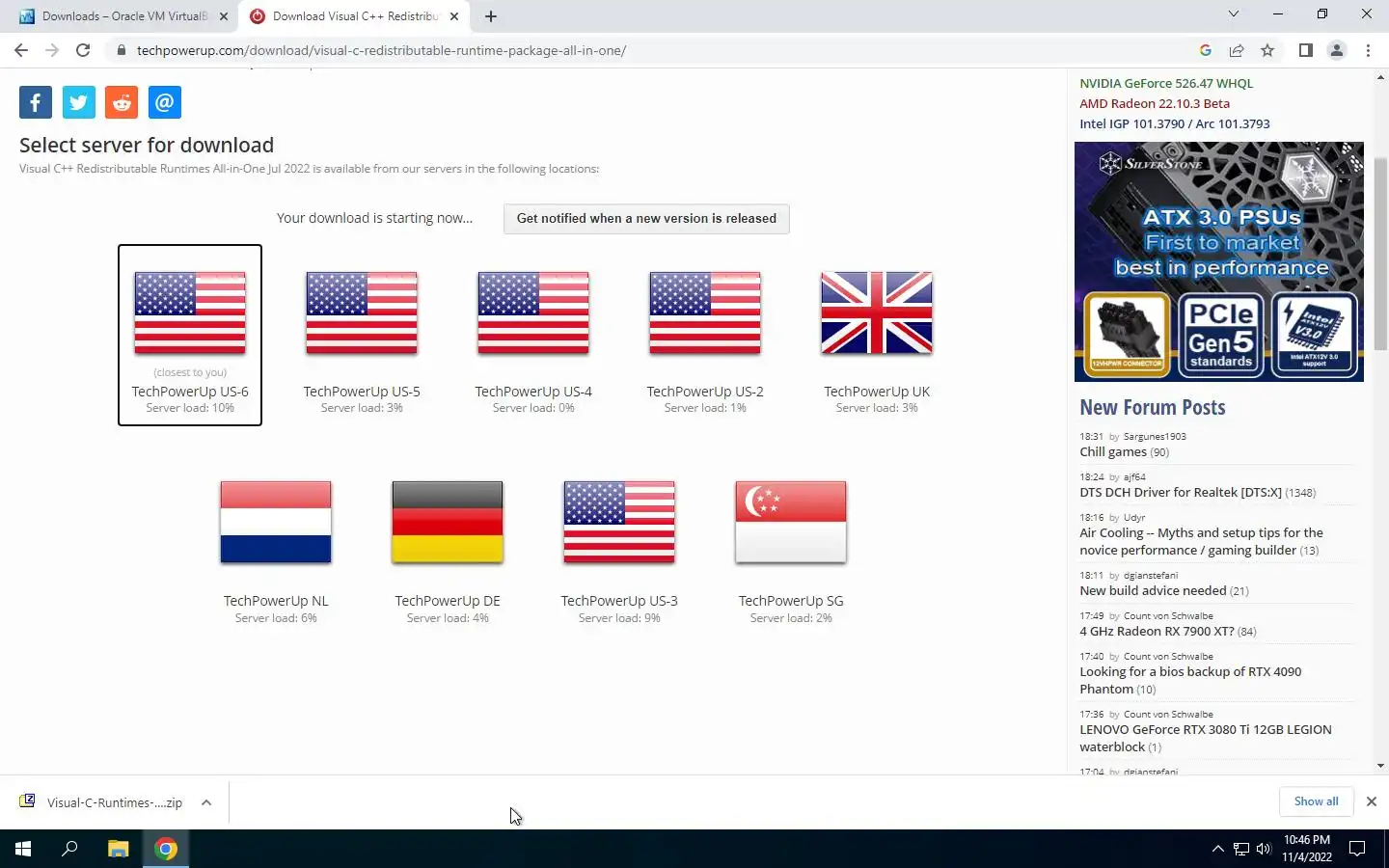Click the page vertical scrollbar

click(1381, 253)
